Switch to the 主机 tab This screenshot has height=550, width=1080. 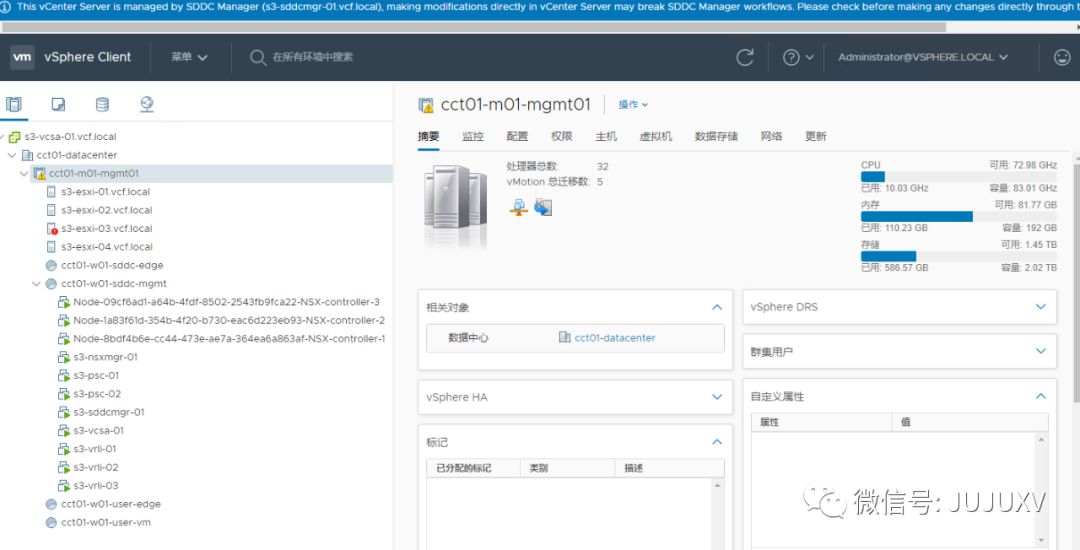pos(606,136)
